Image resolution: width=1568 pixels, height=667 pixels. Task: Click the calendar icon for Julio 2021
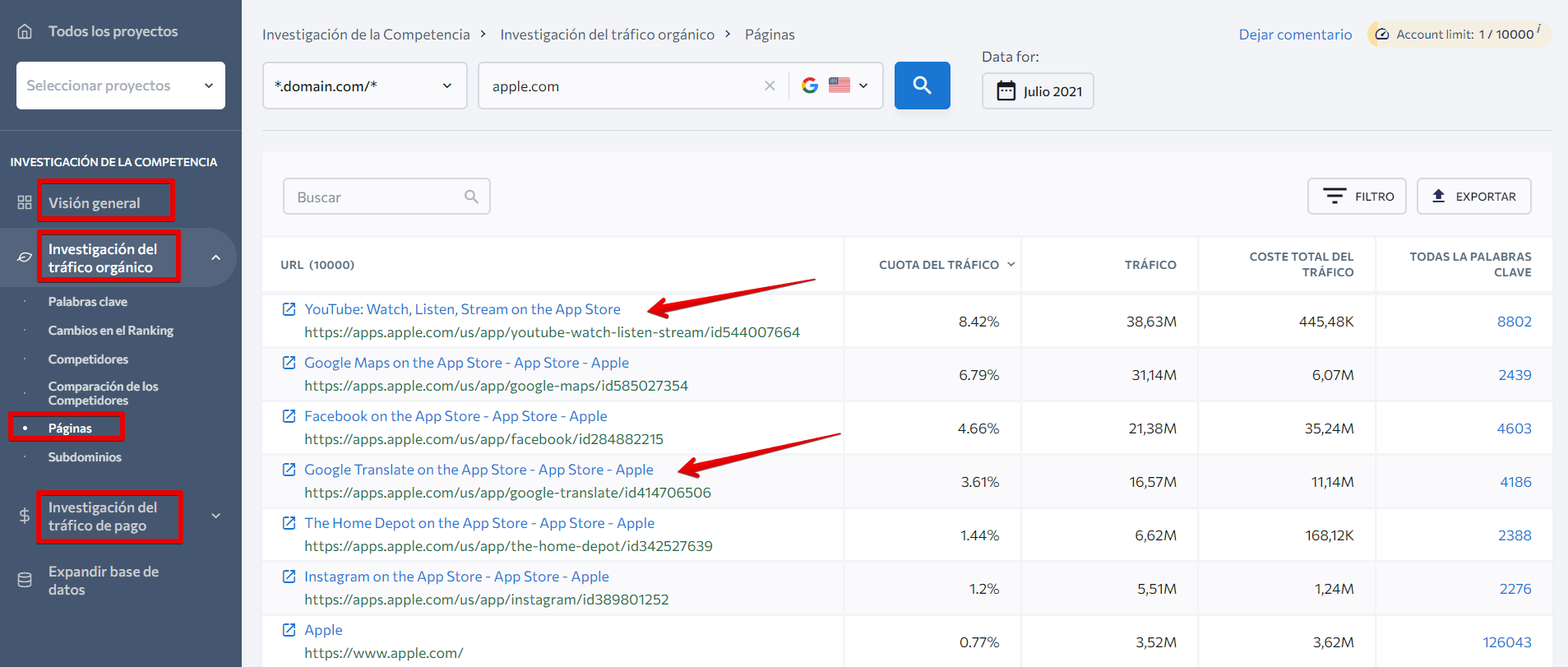pos(1006,90)
